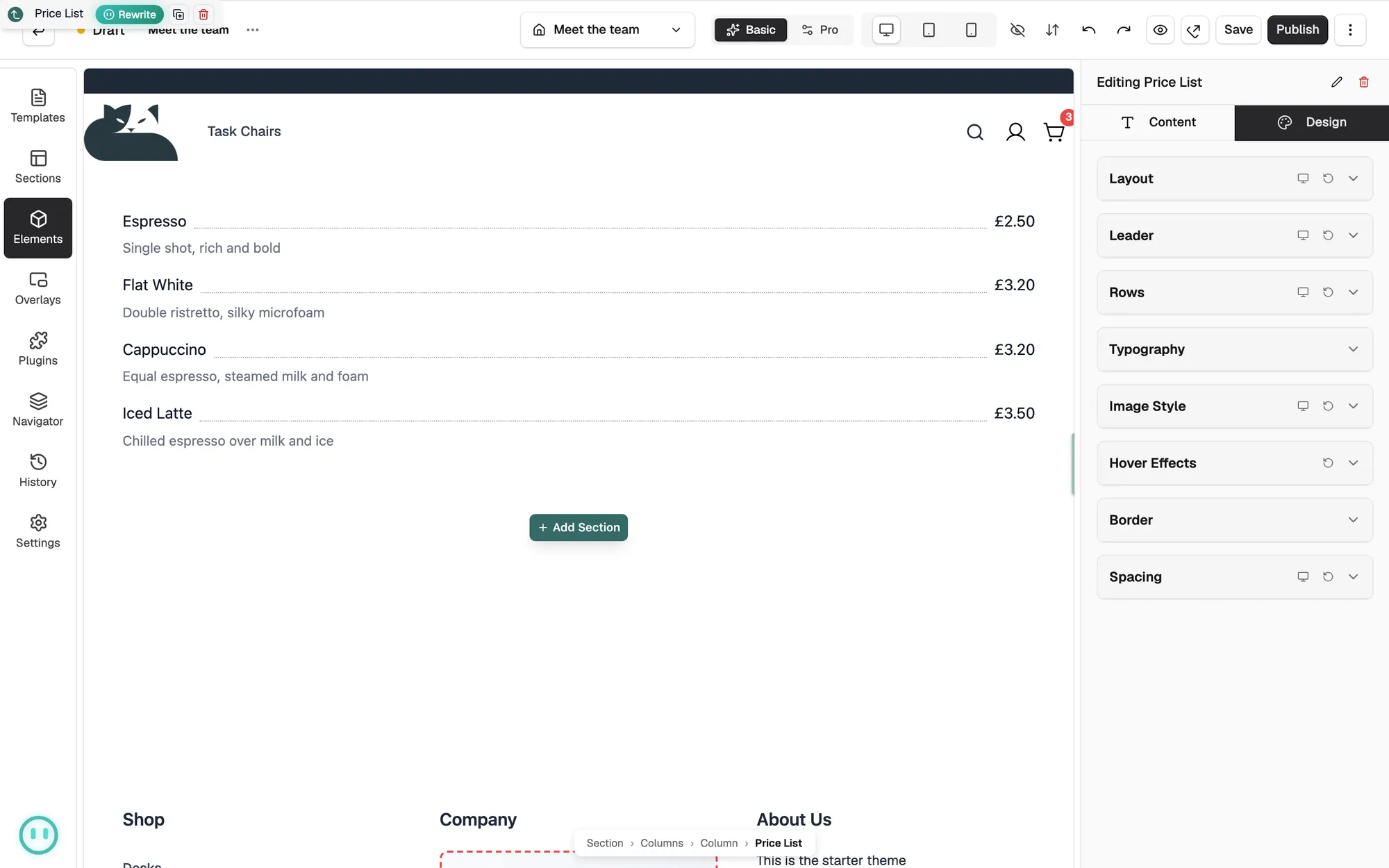Viewport: 1389px width, 868px height.
Task: Switch to mobile device view
Action: 971,30
